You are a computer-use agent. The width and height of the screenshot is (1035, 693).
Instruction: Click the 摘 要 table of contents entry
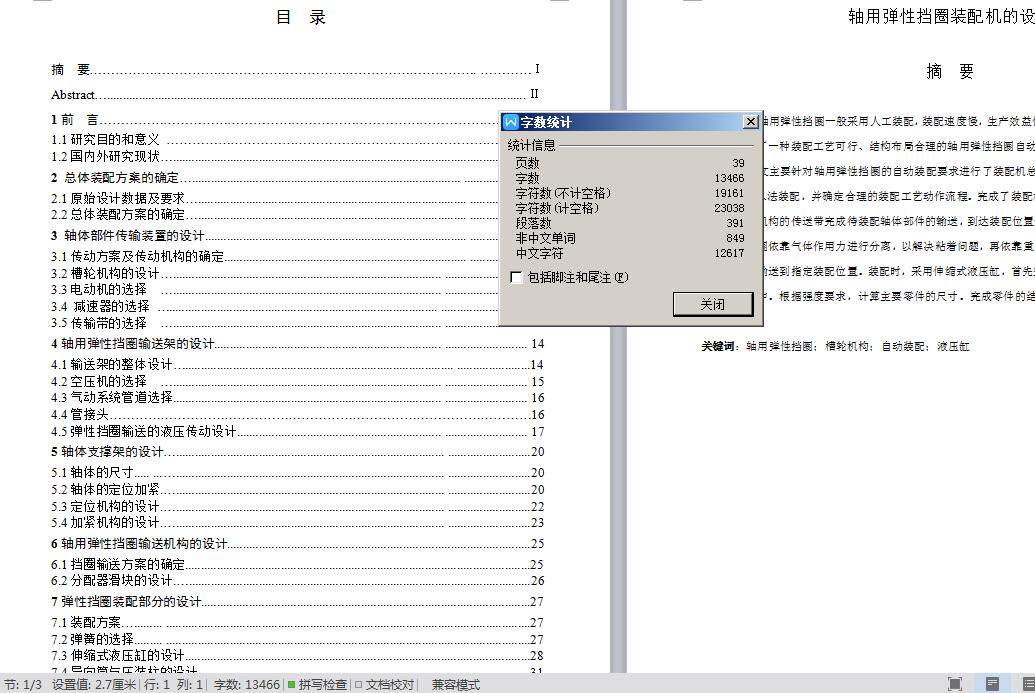[68, 69]
